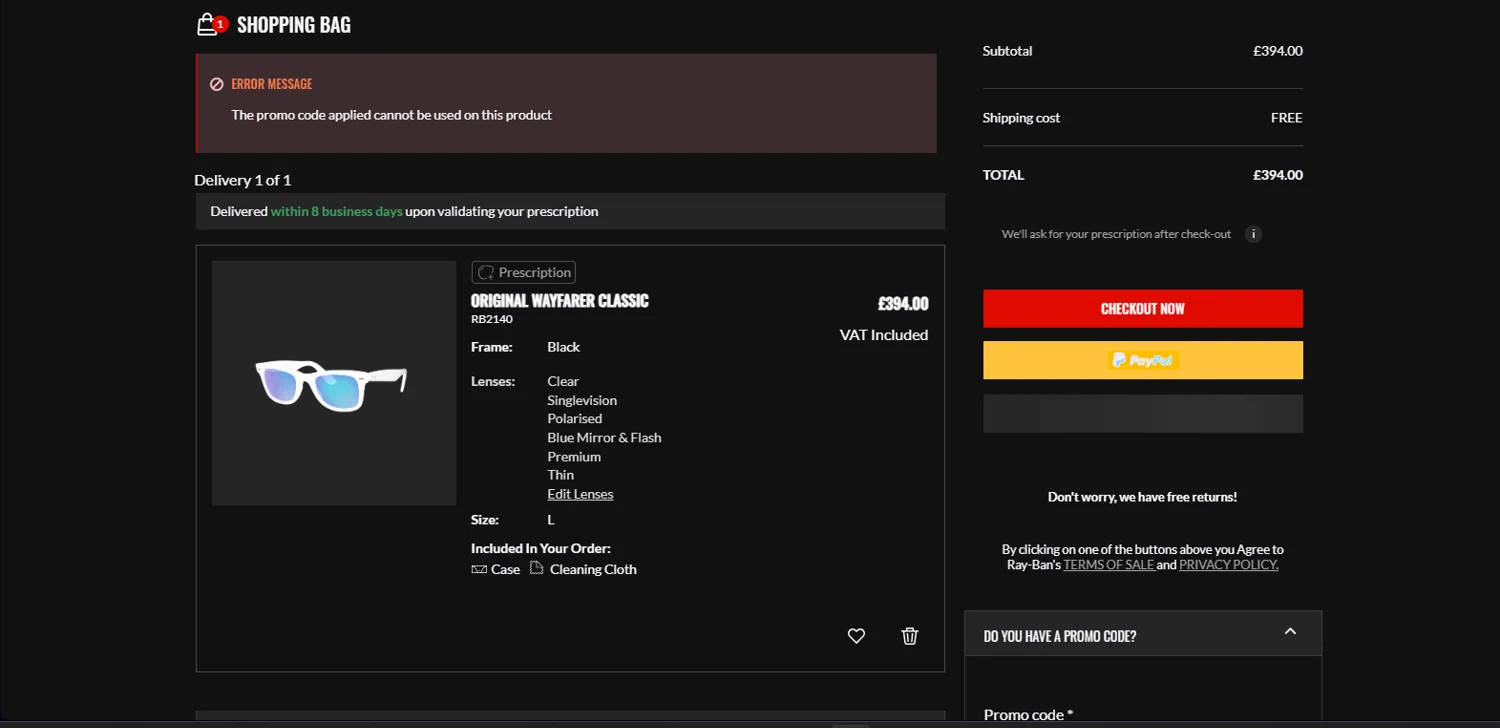The width and height of the screenshot is (1500, 728).
Task: Click the promo code error message text
Action: coord(392,115)
